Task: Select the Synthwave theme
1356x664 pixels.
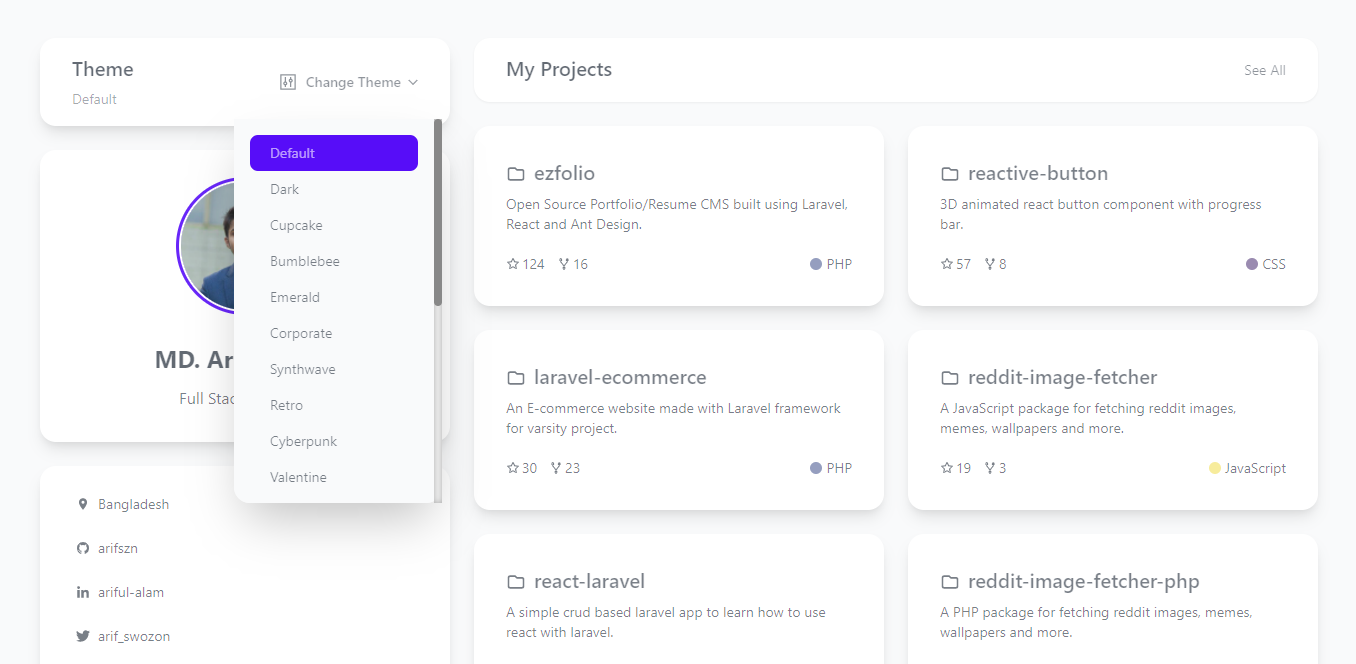Action: click(x=302, y=368)
